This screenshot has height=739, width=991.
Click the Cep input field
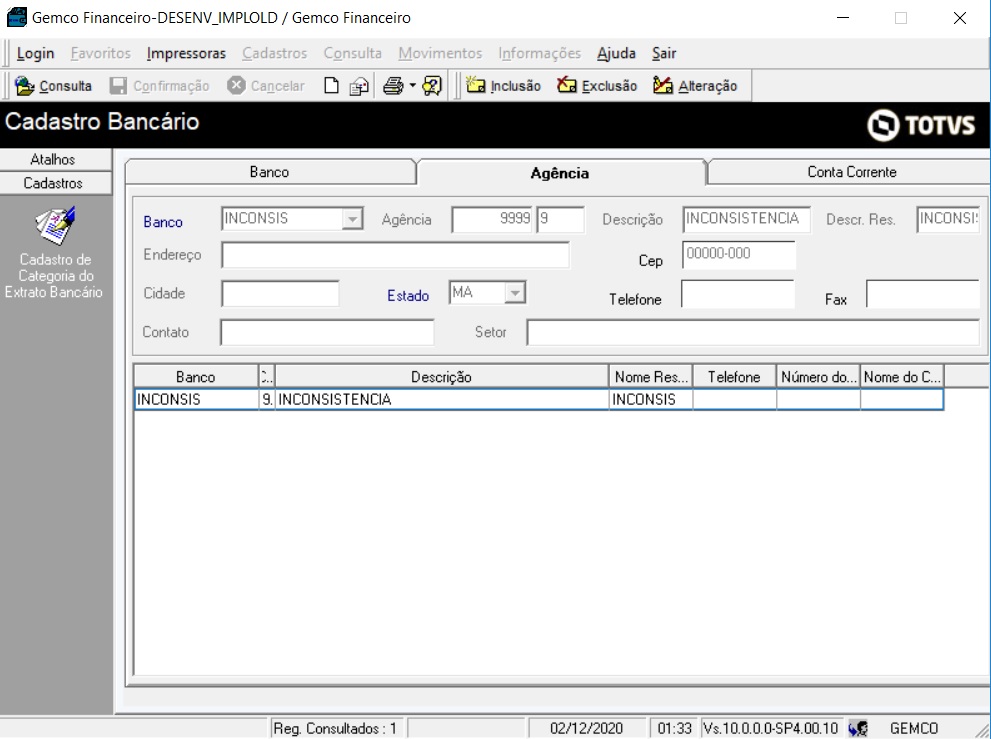[x=738, y=255]
